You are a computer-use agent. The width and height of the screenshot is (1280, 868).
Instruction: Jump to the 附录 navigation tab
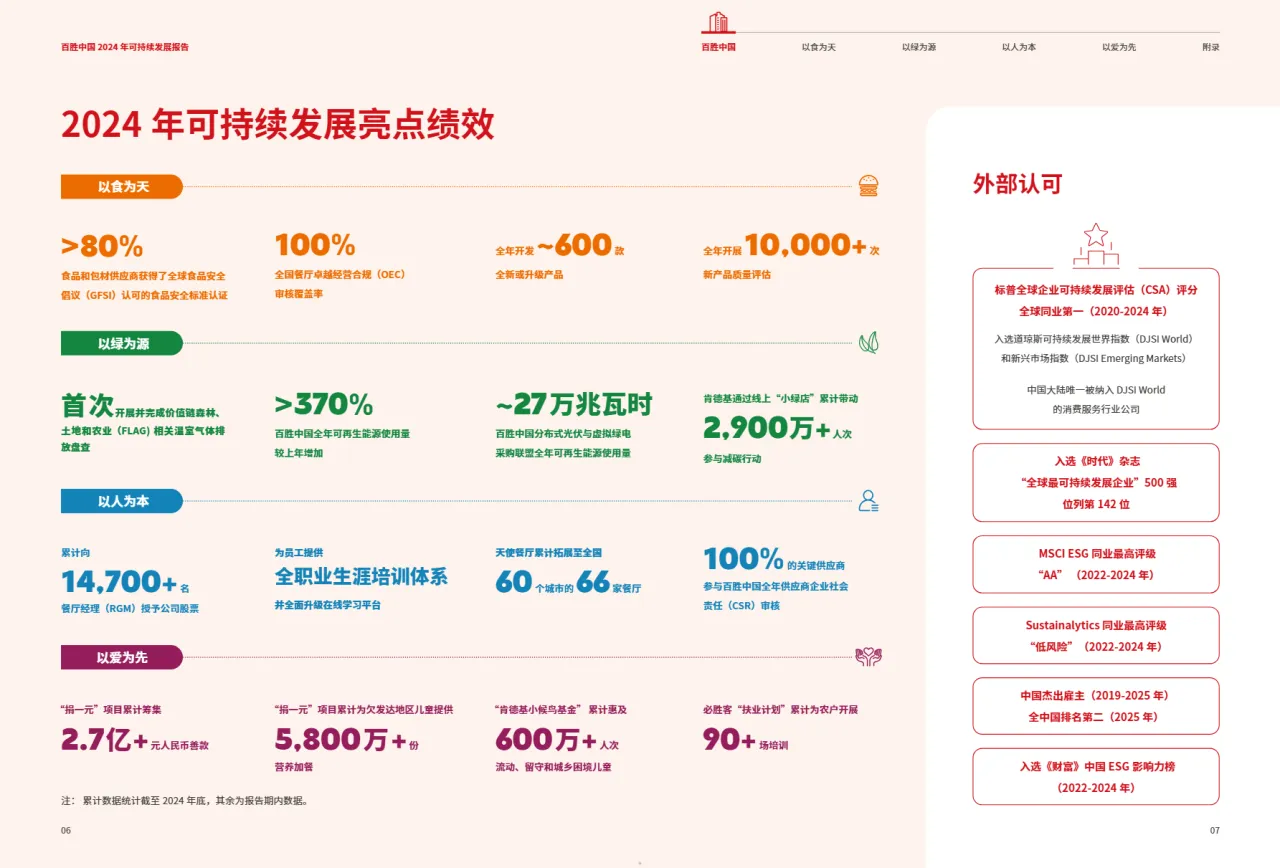pyautogui.click(x=1210, y=47)
